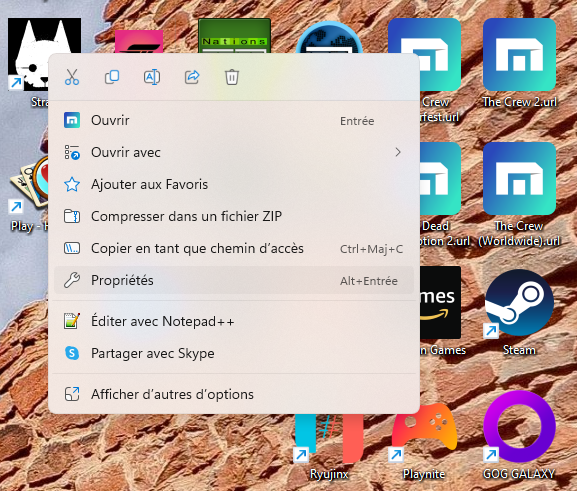This screenshot has width=577, height=491.
Task: Select the Dead Redemption 2.url desktop icon
Action: pyautogui.click(x=444, y=195)
